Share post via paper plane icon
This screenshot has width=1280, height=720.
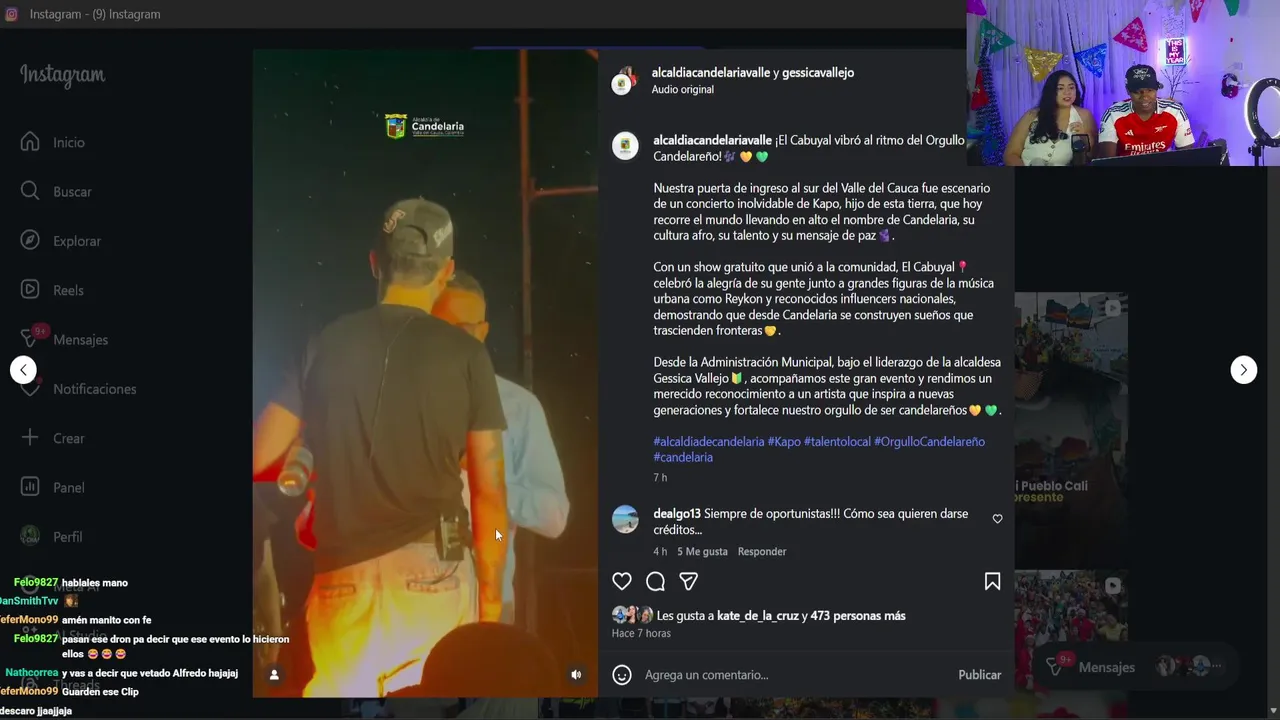click(688, 582)
